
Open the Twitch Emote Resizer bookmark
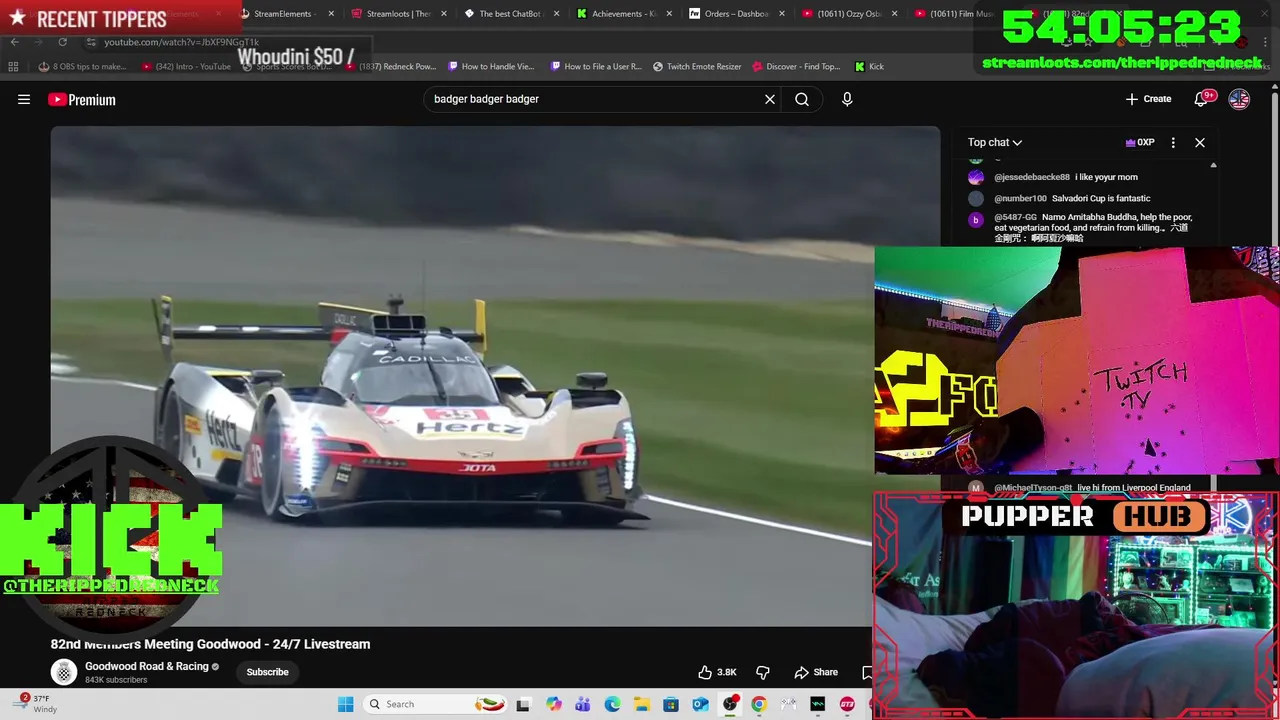tap(697, 66)
